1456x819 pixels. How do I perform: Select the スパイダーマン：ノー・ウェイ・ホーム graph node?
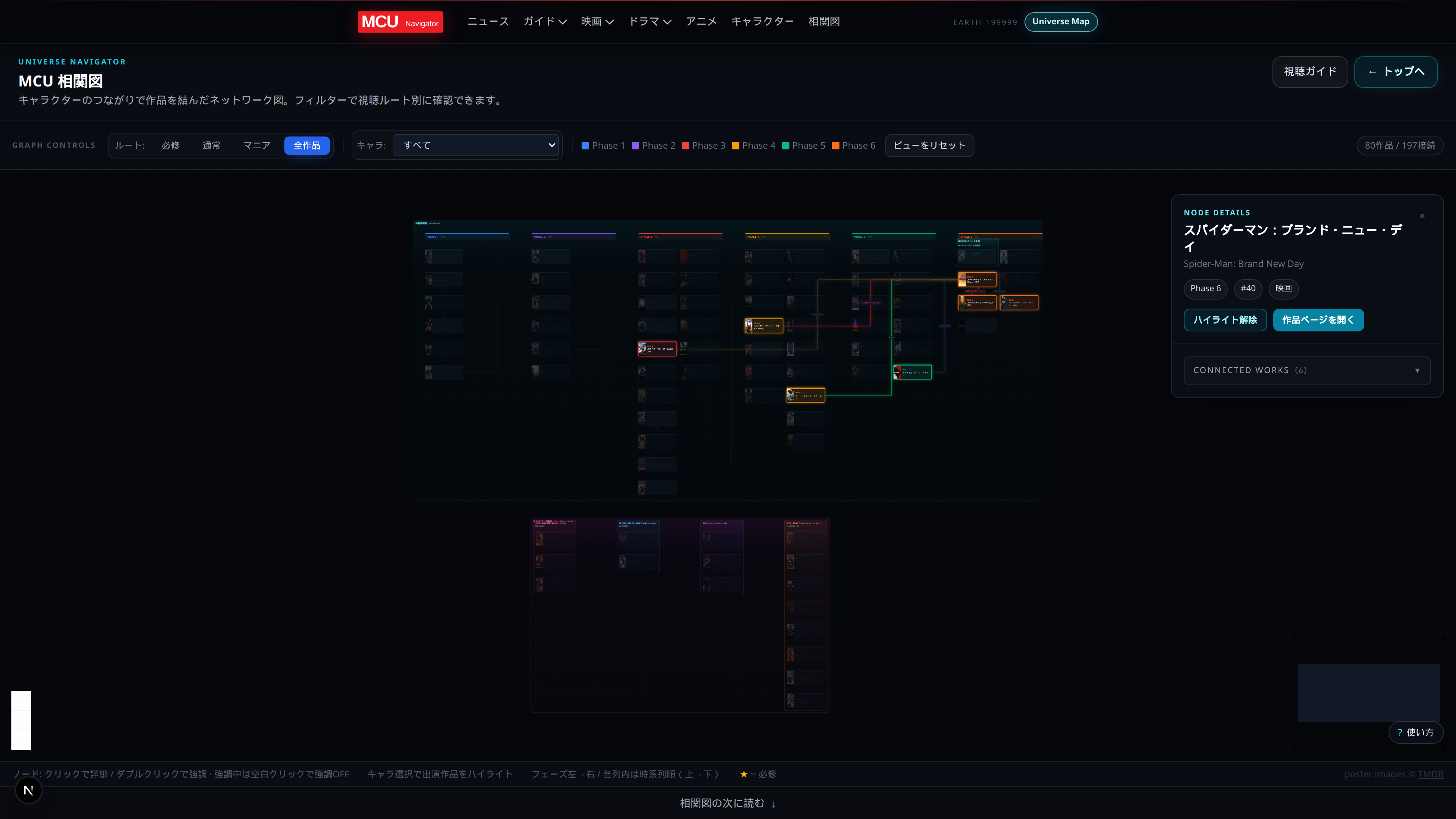pyautogui.click(x=764, y=326)
